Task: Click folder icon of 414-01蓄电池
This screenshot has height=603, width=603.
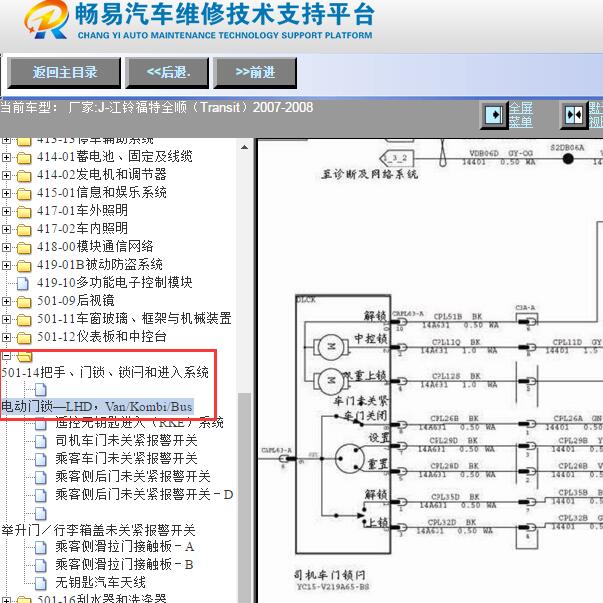Action: tap(24, 158)
